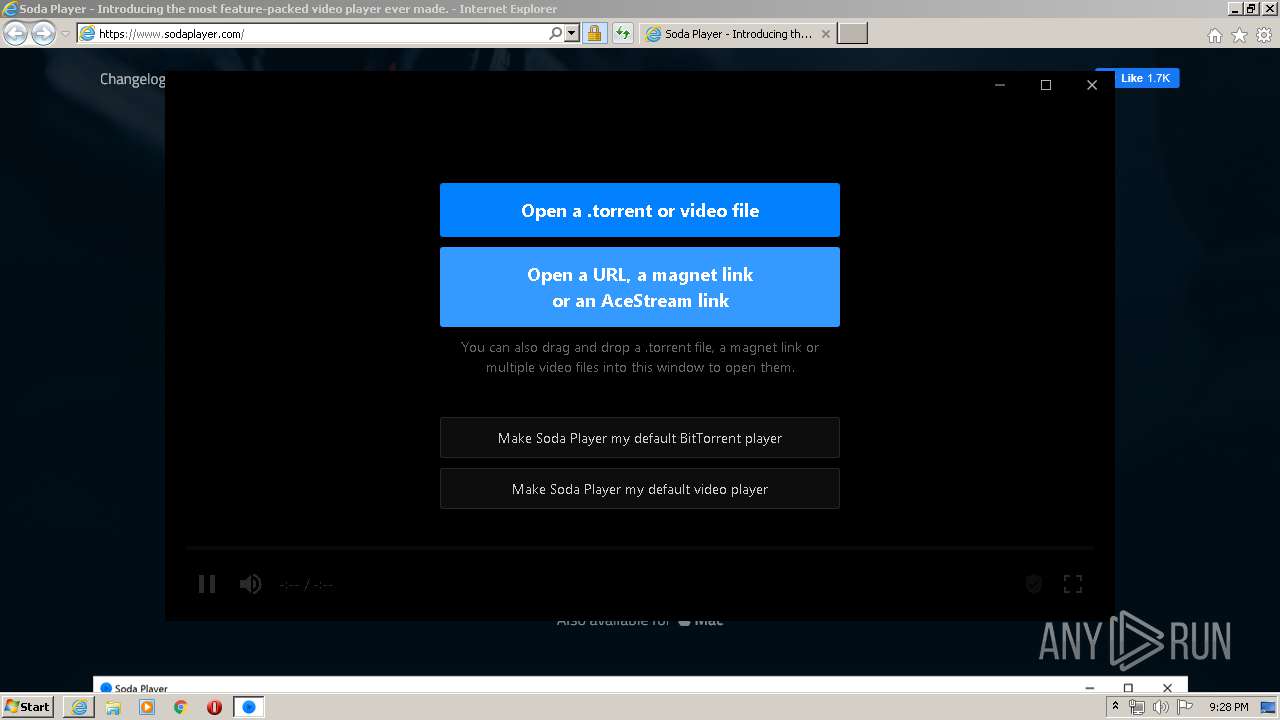This screenshot has height=720, width=1280.
Task: Open the network status tray icon
Action: pyautogui.click(x=1137, y=707)
